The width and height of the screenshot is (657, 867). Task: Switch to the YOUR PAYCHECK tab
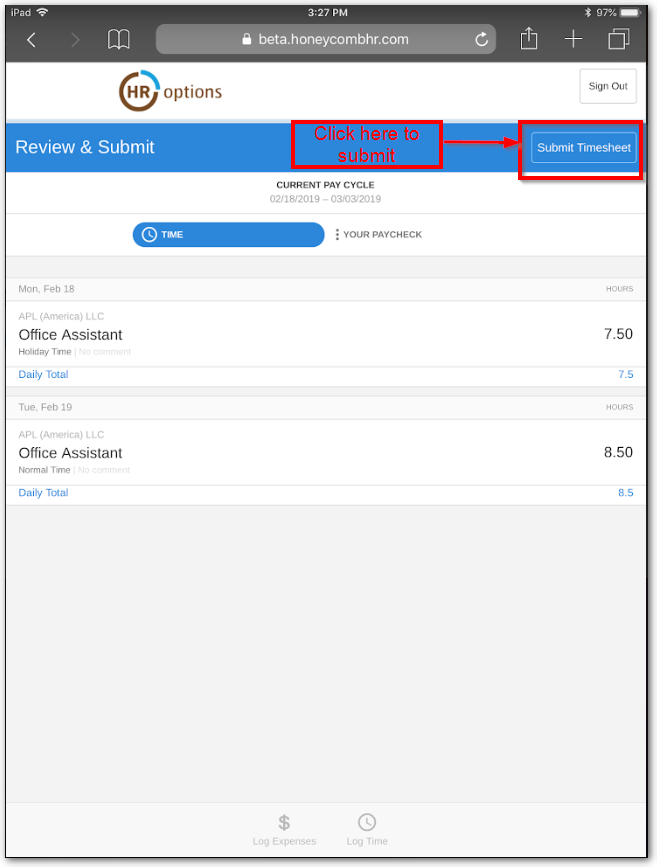coord(379,235)
